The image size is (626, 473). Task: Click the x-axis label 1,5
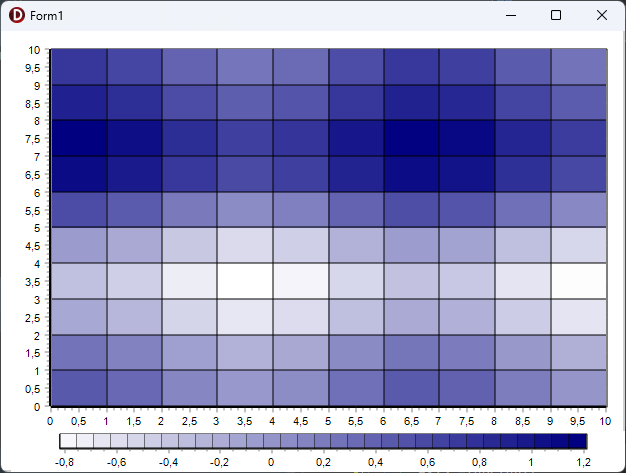click(x=134, y=421)
